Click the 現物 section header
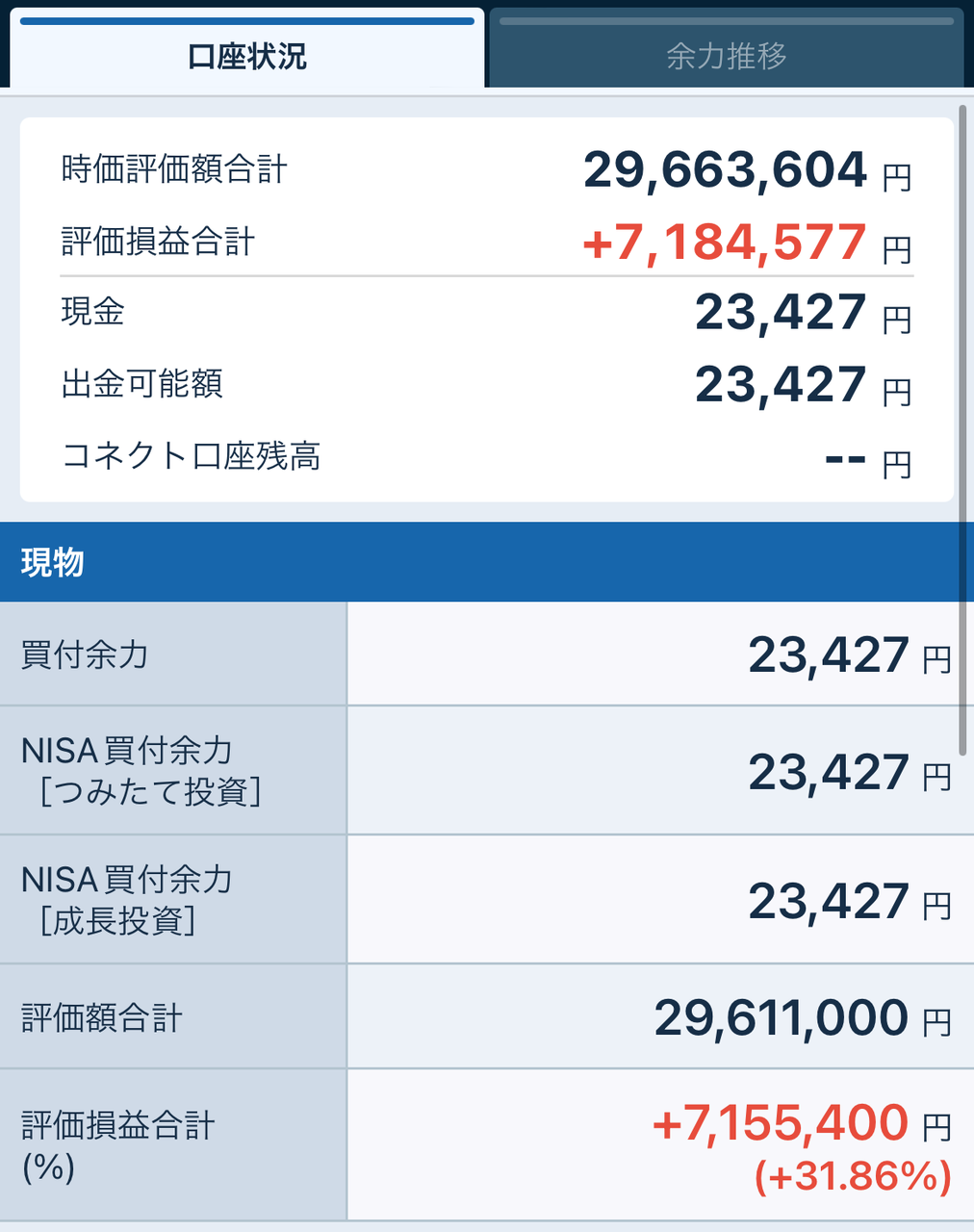The height and width of the screenshot is (1232, 974). (x=54, y=562)
